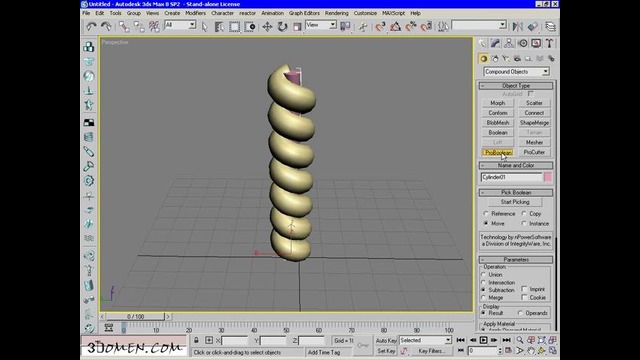The width and height of the screenshot is (640, 360).
Task: Collapse the Object Type rollout
Action: 516,86
